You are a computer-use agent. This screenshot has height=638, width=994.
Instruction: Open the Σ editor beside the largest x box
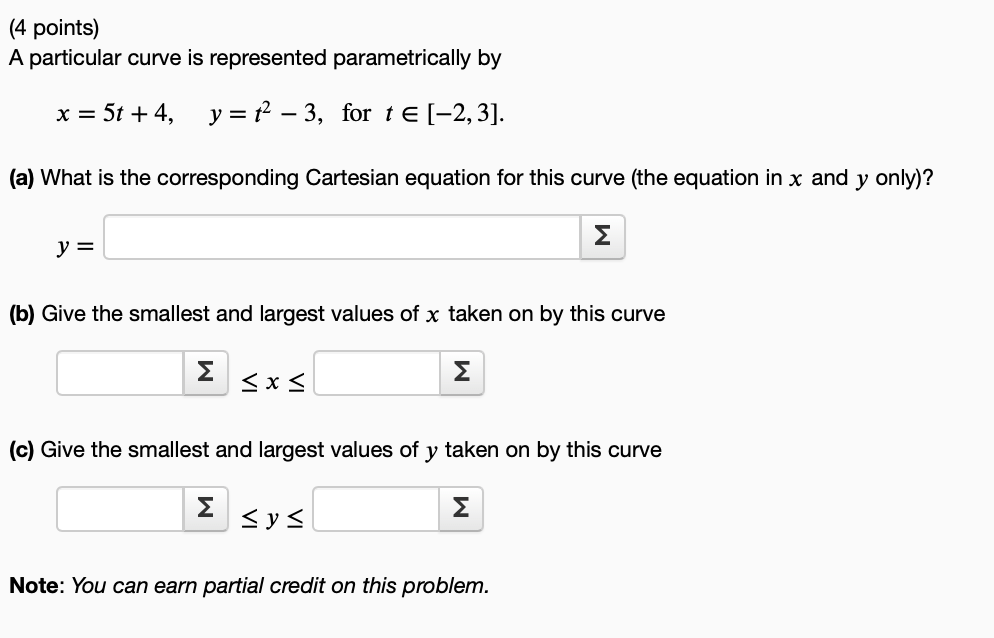pyautogui.click(x=460, y=372)
